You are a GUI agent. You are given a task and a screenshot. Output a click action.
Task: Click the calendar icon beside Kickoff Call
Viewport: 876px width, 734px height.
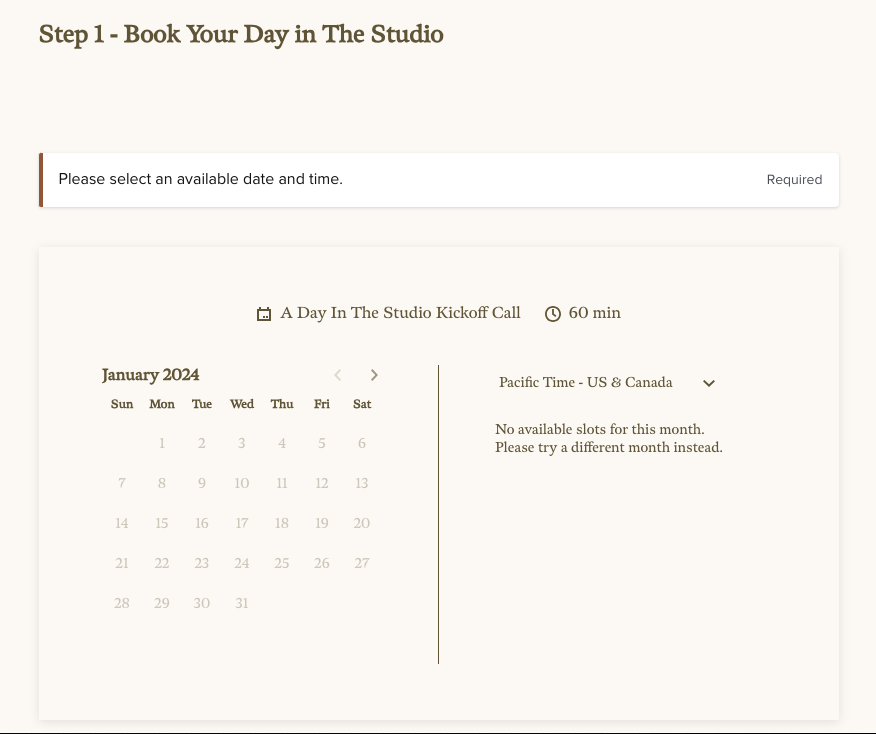[264, 314]
